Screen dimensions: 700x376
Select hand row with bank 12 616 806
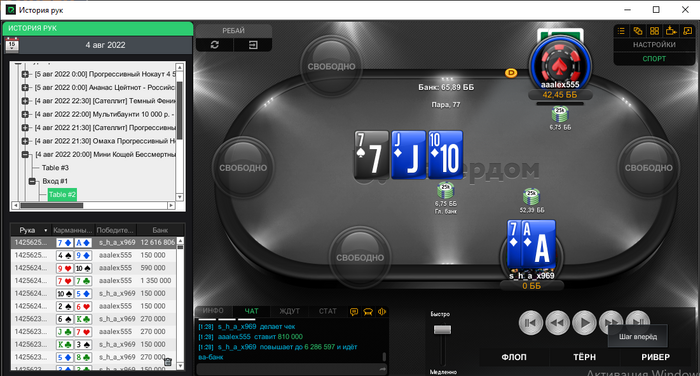pyautogui.click(x=94, y=242)
